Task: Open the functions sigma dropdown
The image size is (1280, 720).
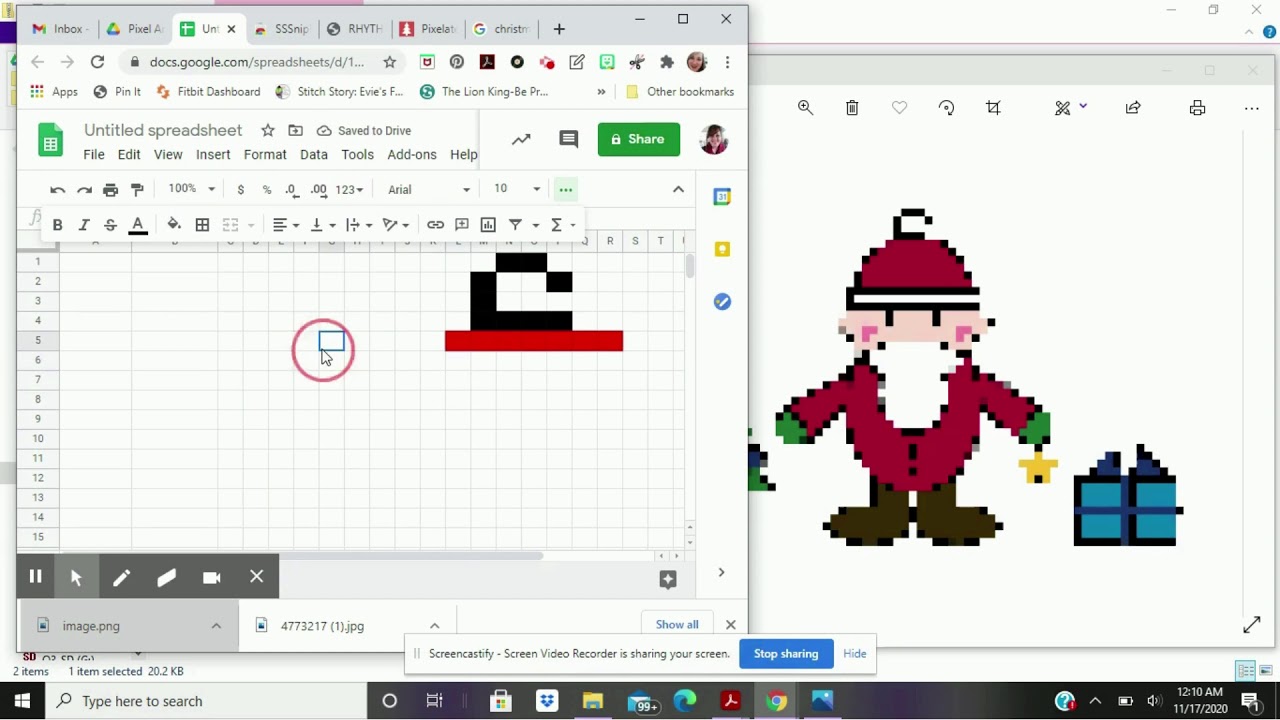Action: (563, 225)
